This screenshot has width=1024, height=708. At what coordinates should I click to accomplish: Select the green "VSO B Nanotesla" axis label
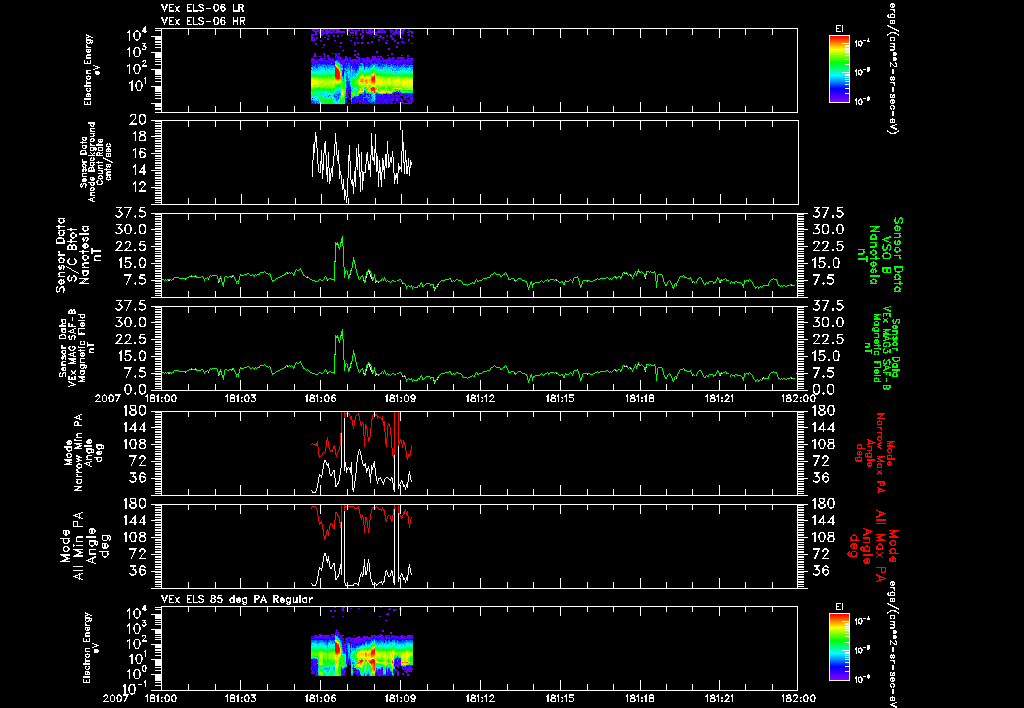882,255
